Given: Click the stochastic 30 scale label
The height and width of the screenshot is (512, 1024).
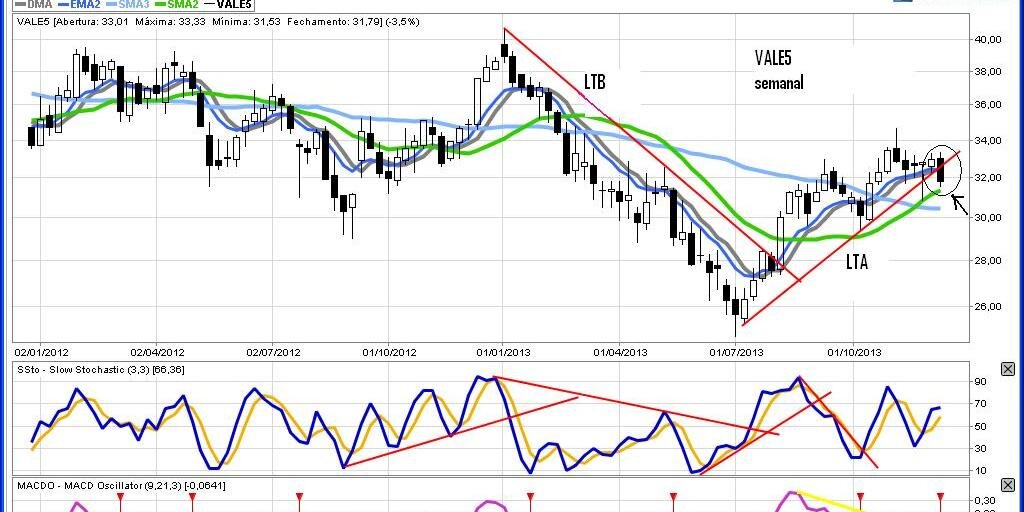Looking at the screenshot, I should click(x=980, y=449).
